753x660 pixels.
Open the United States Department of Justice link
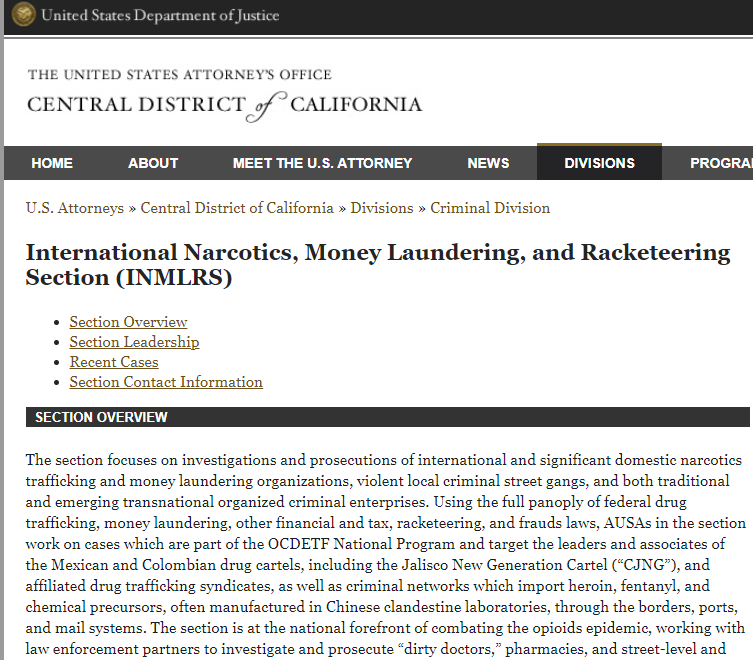pyautogui.click(x=160, y=15)
